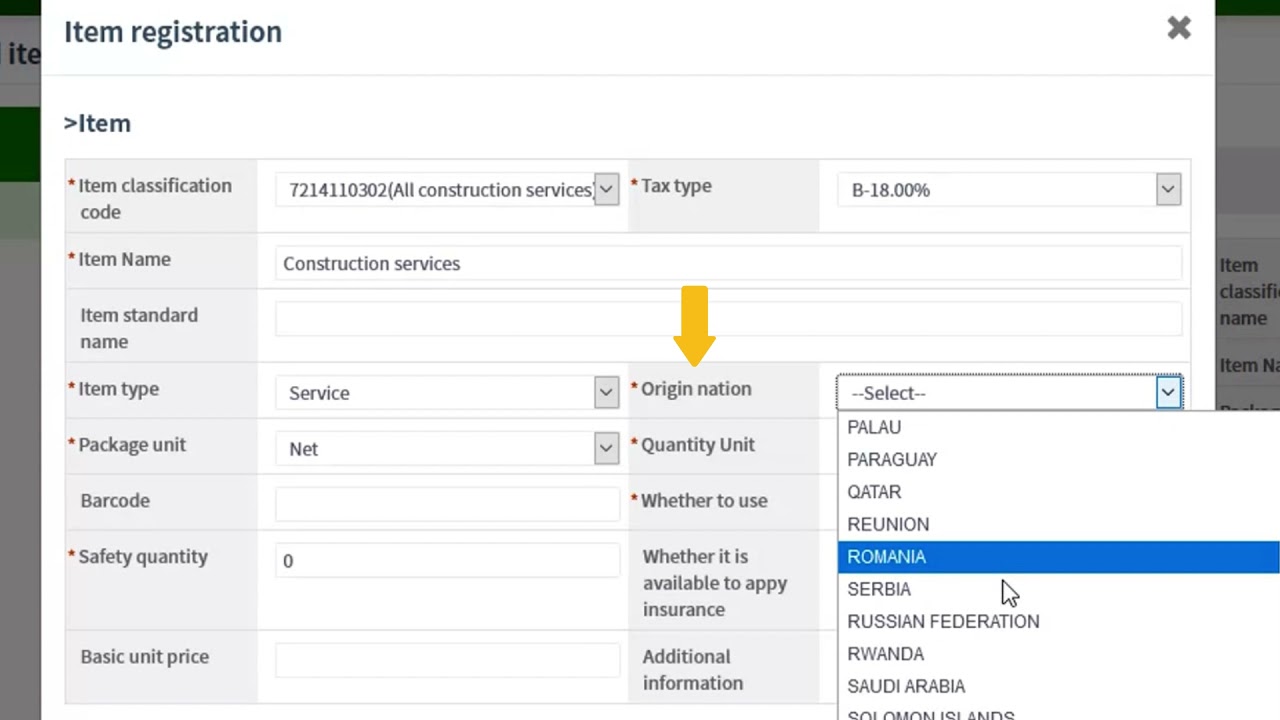Click the Item Name input field
The height and width of the screenshot is (720, 1280).
[x=728, y=263]
